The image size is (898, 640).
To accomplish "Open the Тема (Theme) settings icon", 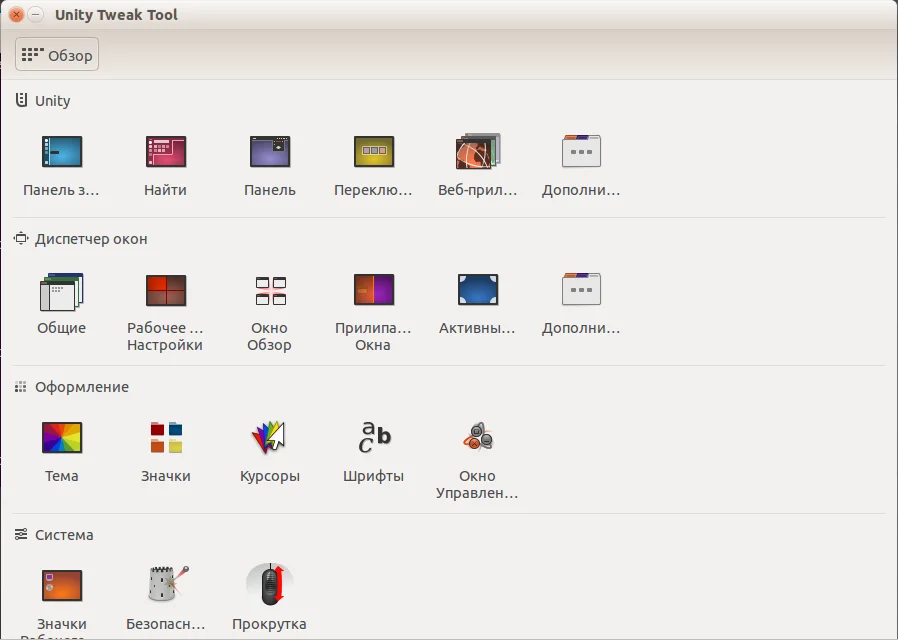I will click(x=62, y=438).
